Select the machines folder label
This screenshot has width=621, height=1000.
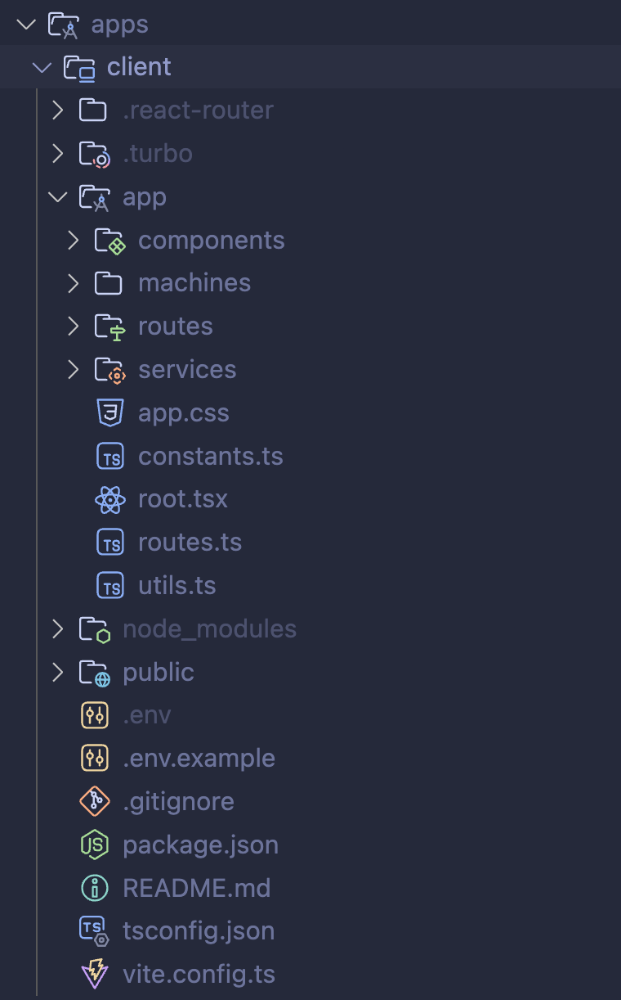pos(194,283)
